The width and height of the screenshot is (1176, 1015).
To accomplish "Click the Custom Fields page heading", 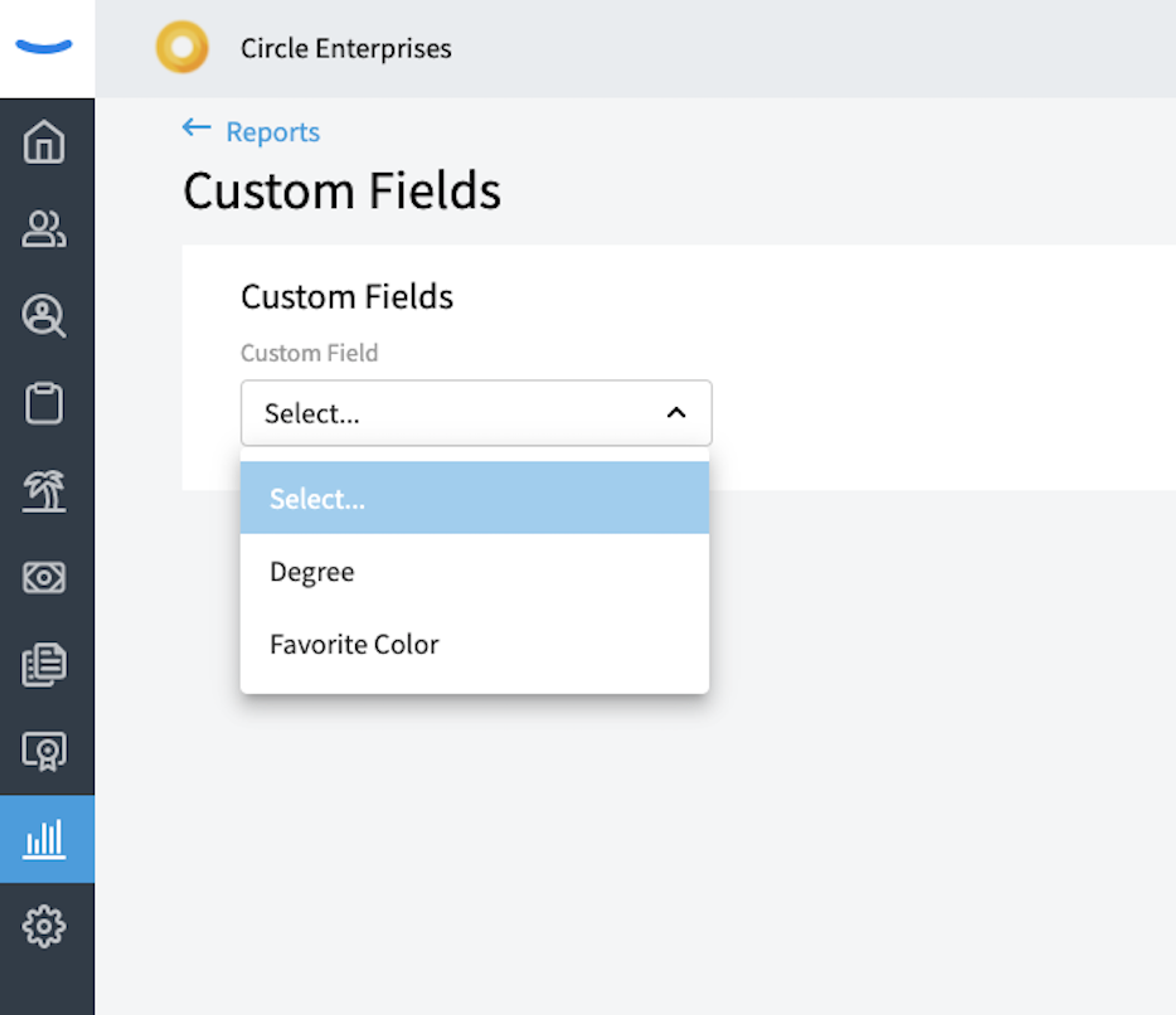I will [x=342, y=191].
